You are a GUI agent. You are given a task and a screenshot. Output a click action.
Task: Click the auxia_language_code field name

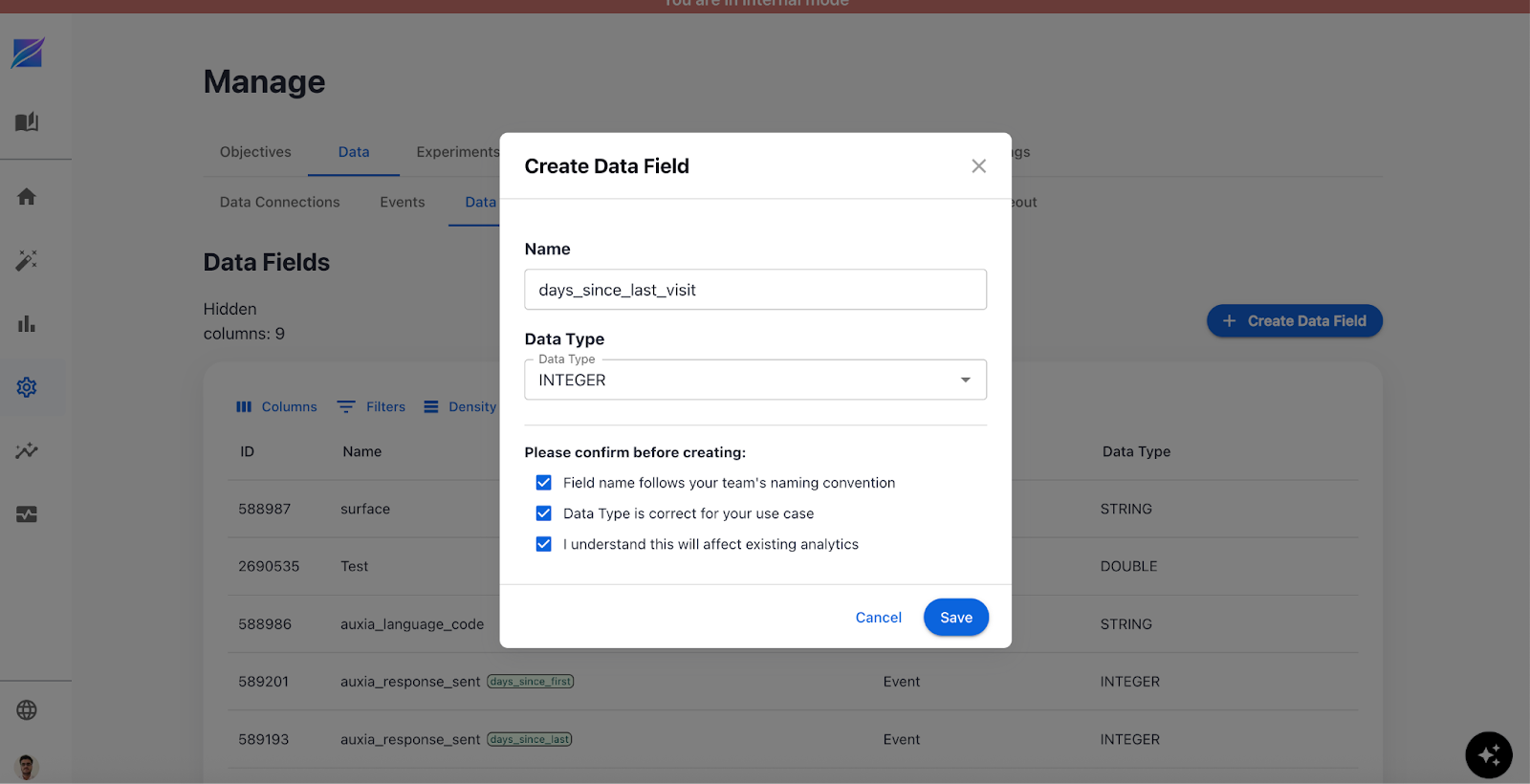pyautogui.click(x=412, y=624)
